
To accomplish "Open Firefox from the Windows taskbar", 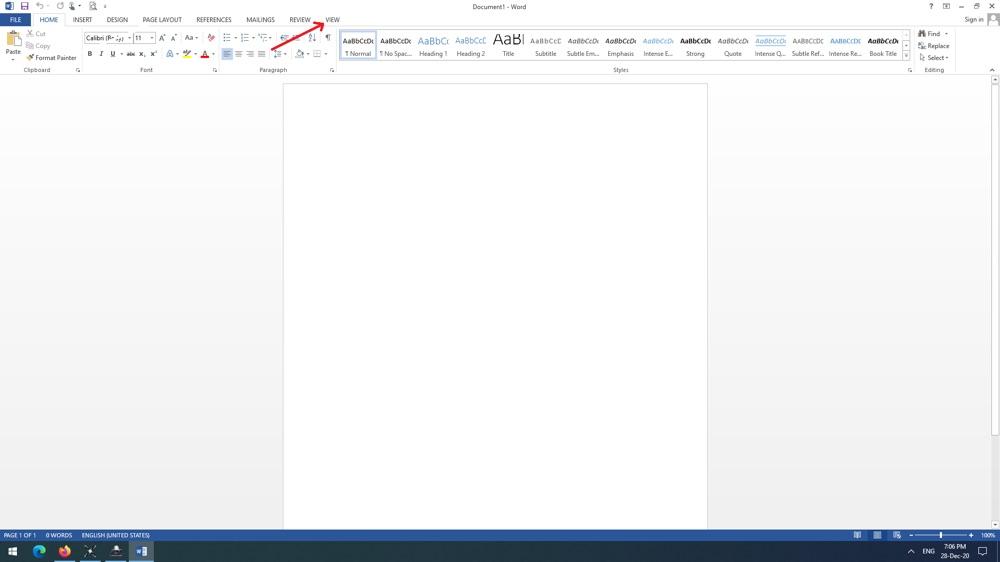I will pos(64,551).
